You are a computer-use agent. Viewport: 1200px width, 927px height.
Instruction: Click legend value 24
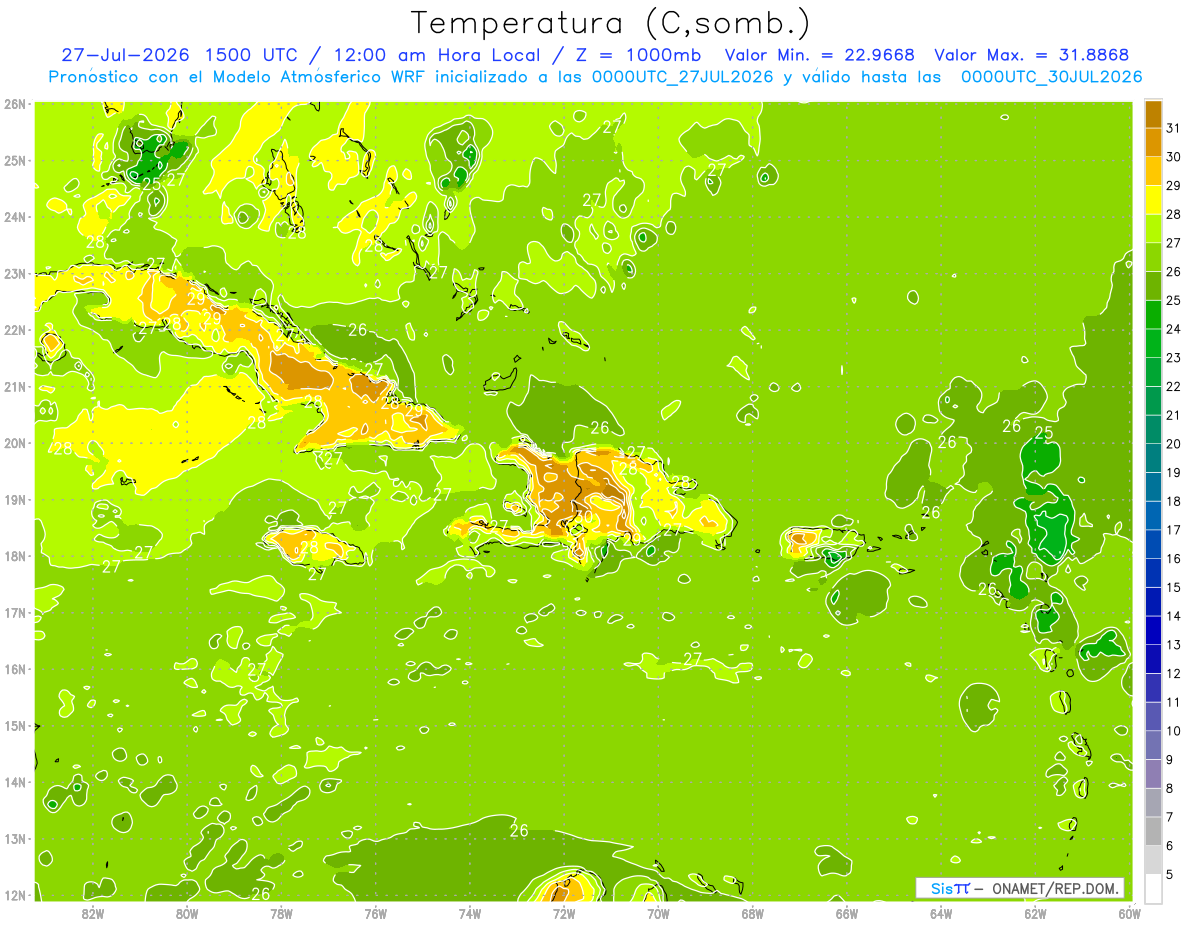1174,329
